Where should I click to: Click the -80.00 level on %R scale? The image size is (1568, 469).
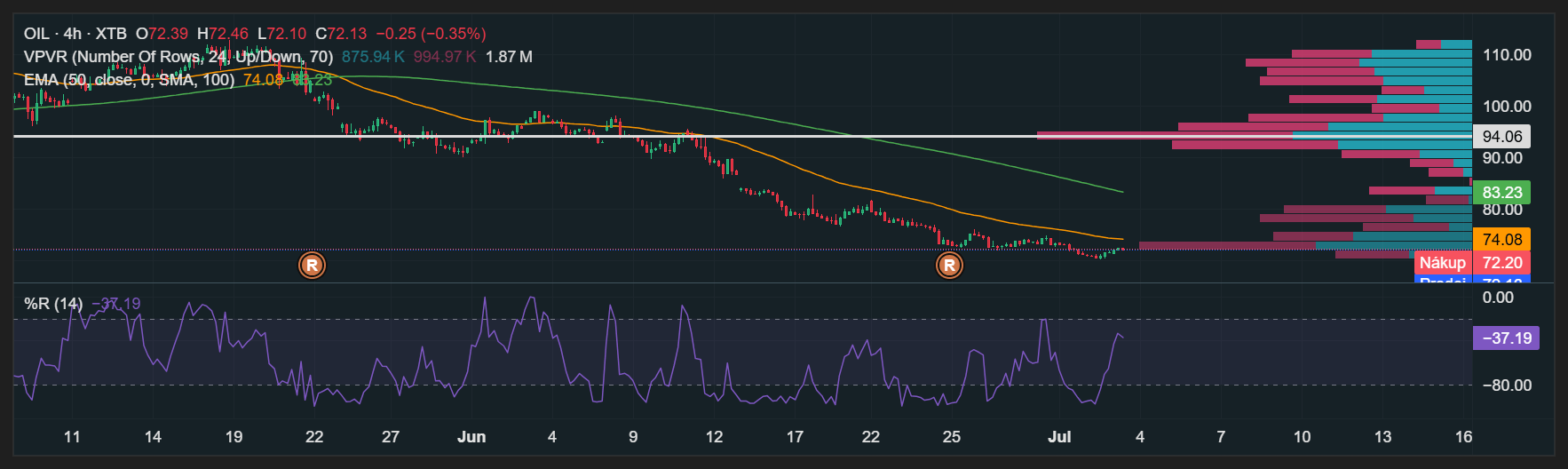pyautogui.click(x=1507, y=386)
